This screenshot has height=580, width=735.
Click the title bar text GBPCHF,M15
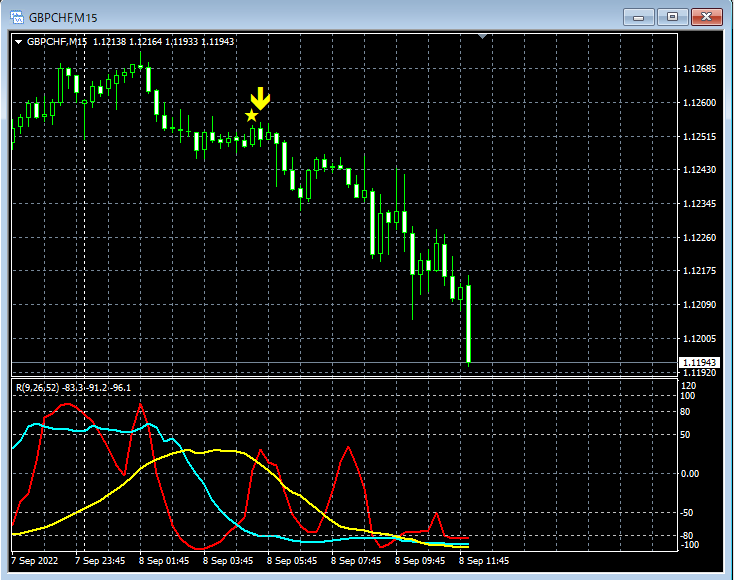63,18
